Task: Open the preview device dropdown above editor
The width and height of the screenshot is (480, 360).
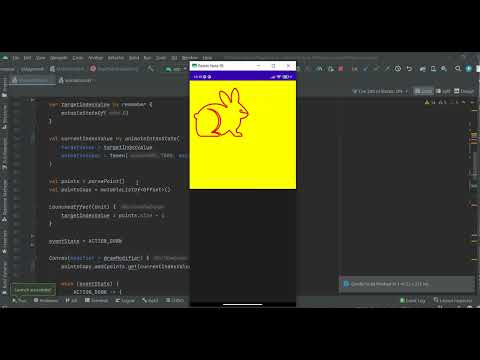Action: coord(380,91)
